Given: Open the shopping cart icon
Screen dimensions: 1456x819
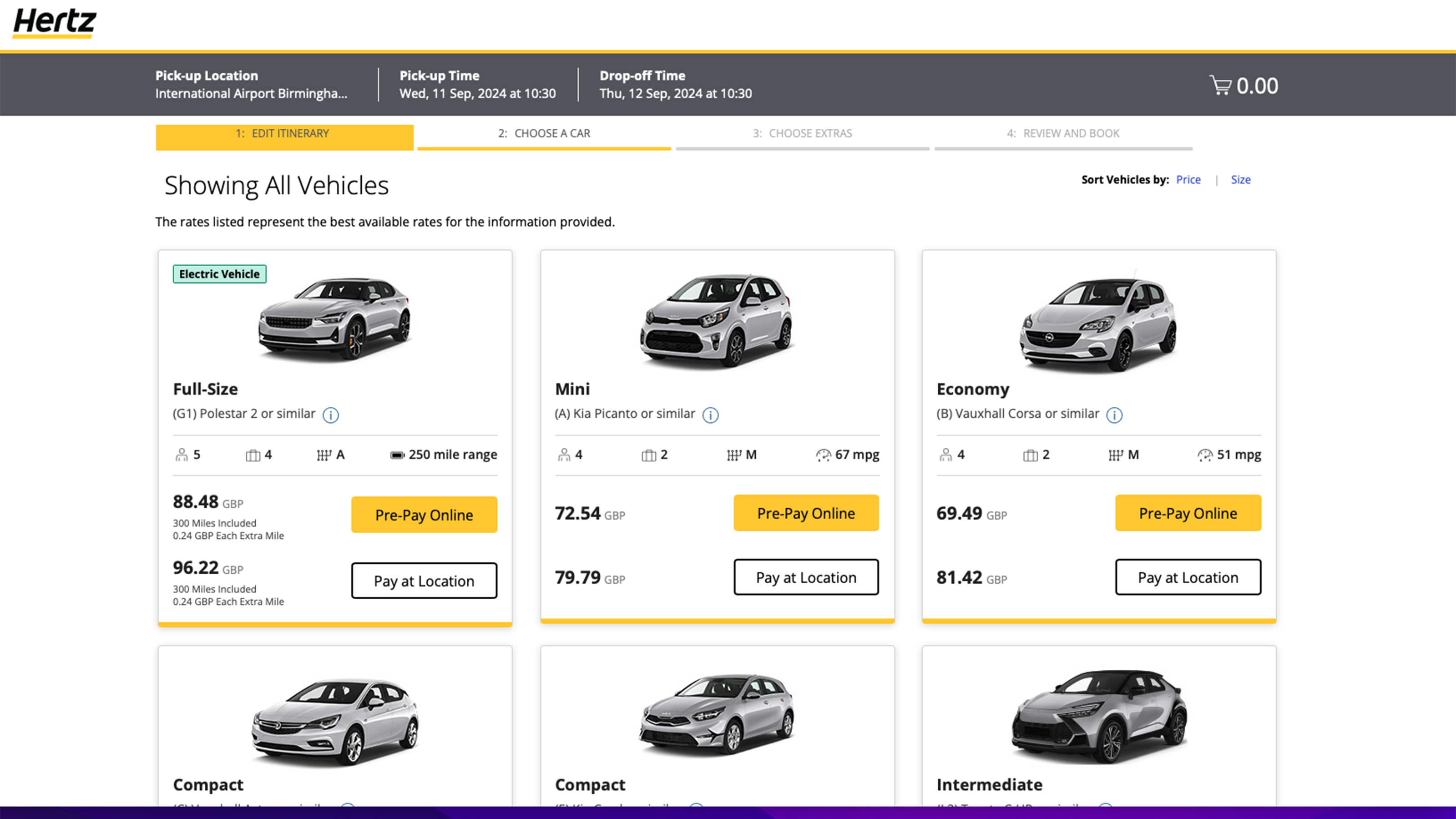Looking at the screenshot, I should [1220, 86].
